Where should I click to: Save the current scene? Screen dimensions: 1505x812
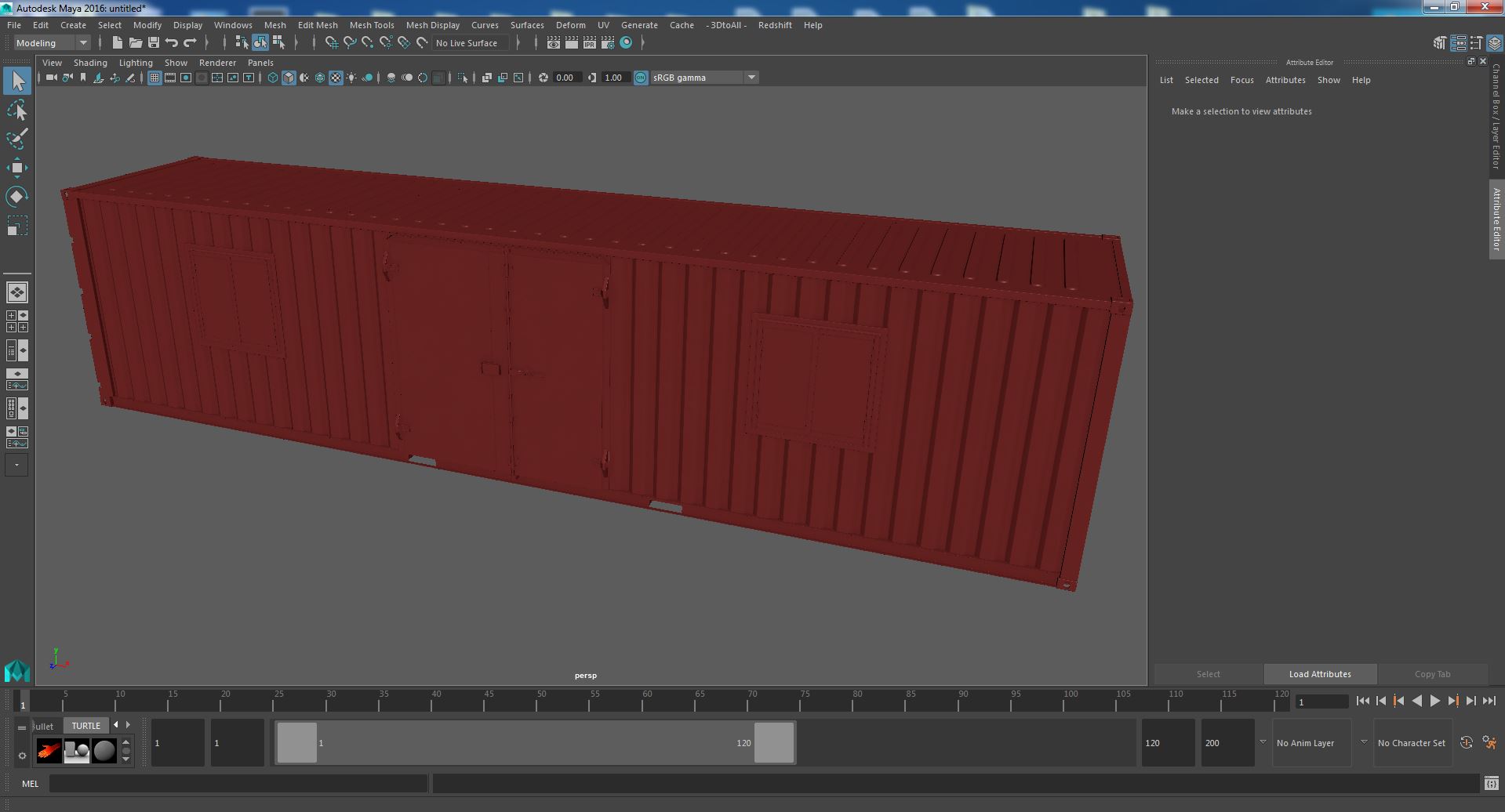[153, 43]
